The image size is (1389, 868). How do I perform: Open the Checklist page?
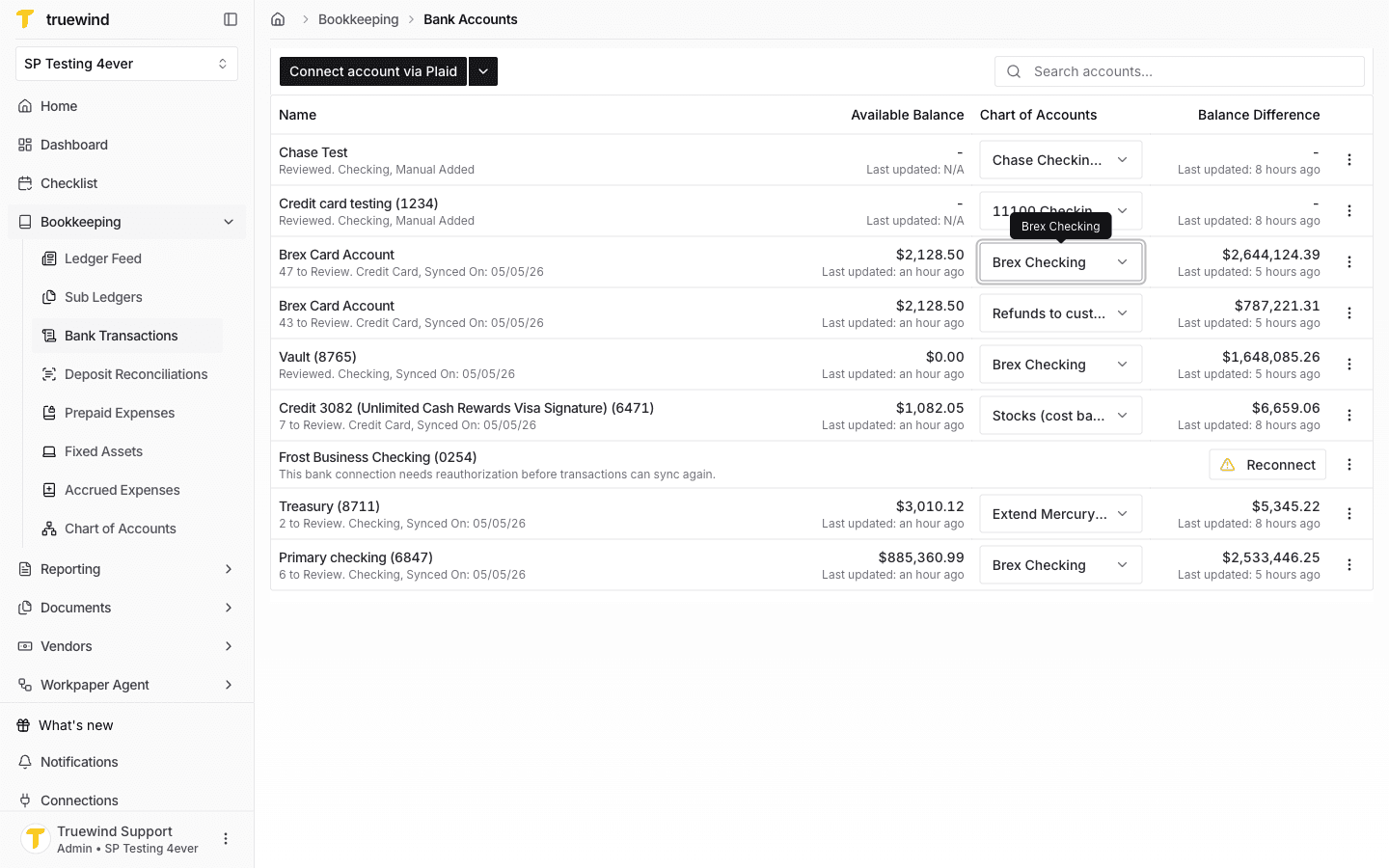pyautogui.click(x=126, y=183)
